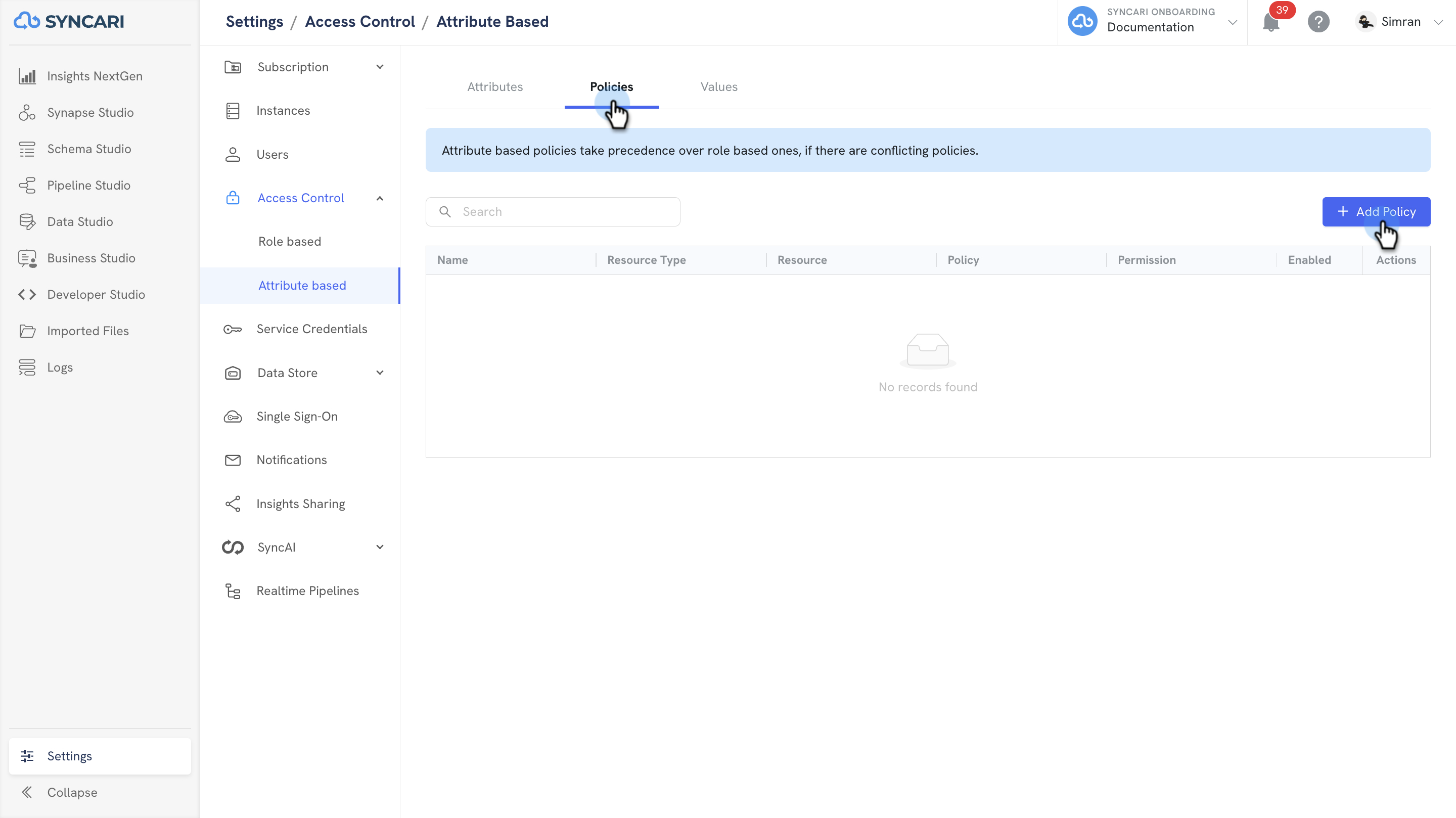Click the Users person icon

click(x=233, y=154)
